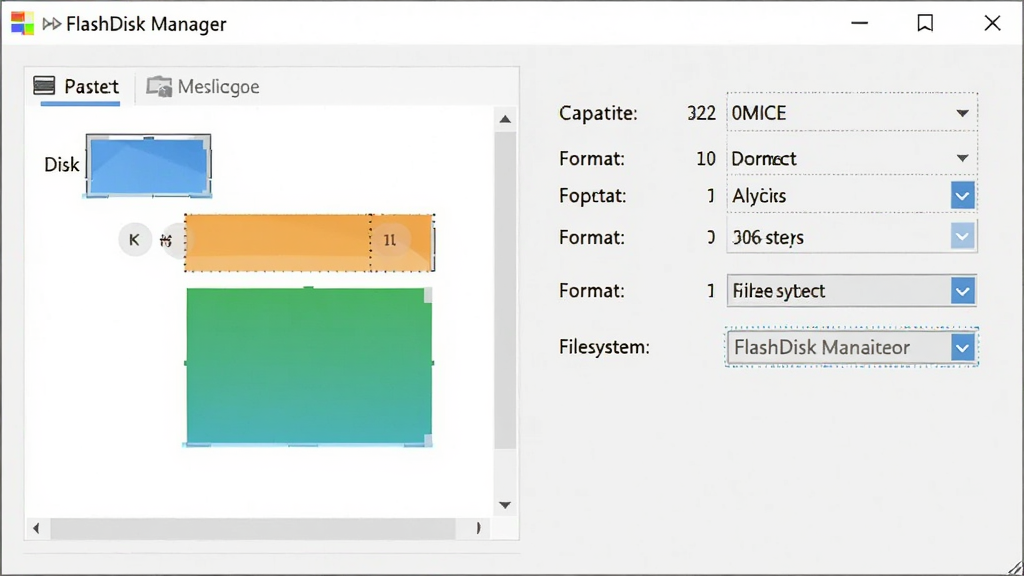Select the large green partition block

pyautogui.click(x=309, y=366)
